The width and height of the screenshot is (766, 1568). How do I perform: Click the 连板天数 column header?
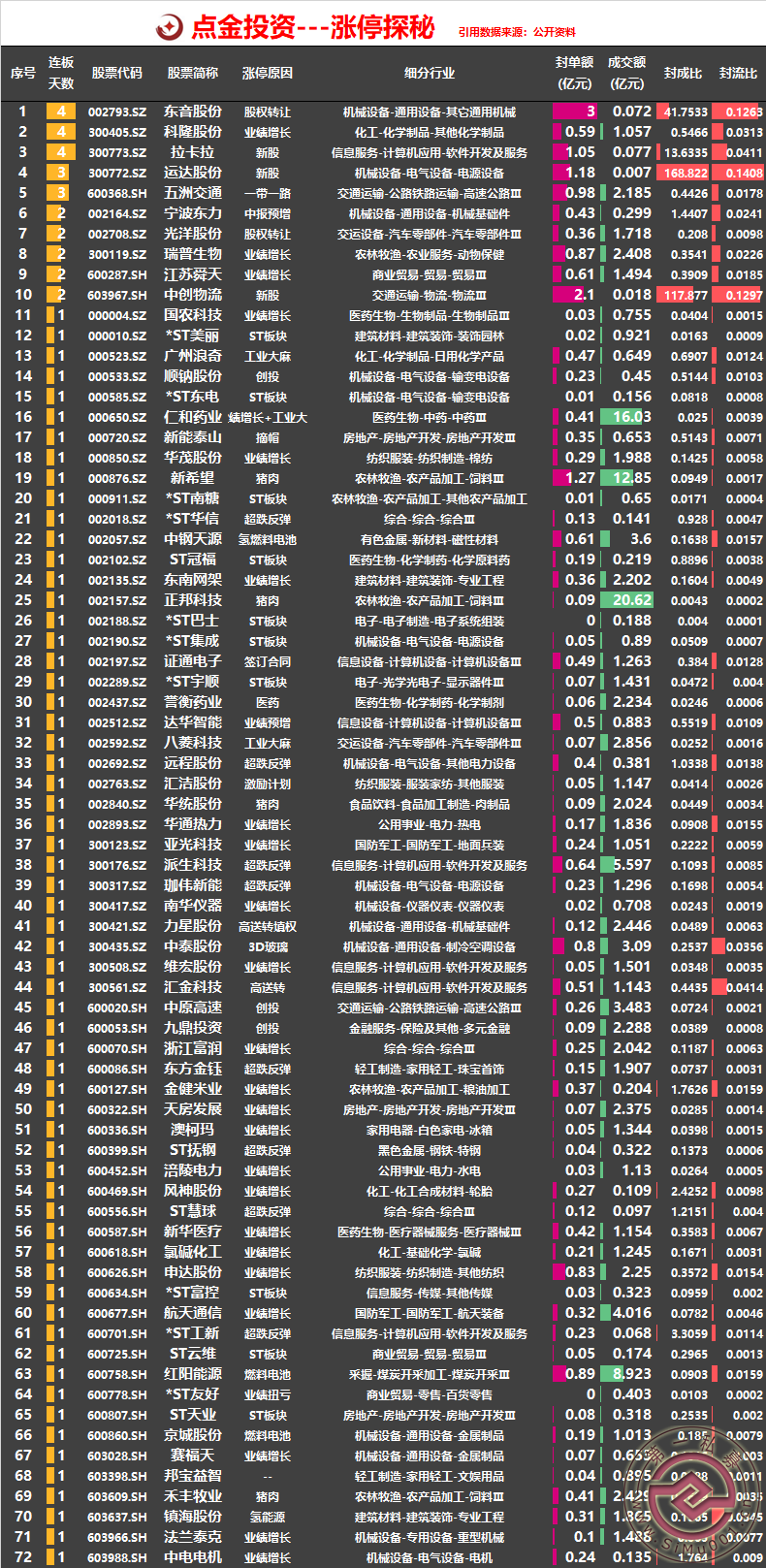click(x=61, y=73)
